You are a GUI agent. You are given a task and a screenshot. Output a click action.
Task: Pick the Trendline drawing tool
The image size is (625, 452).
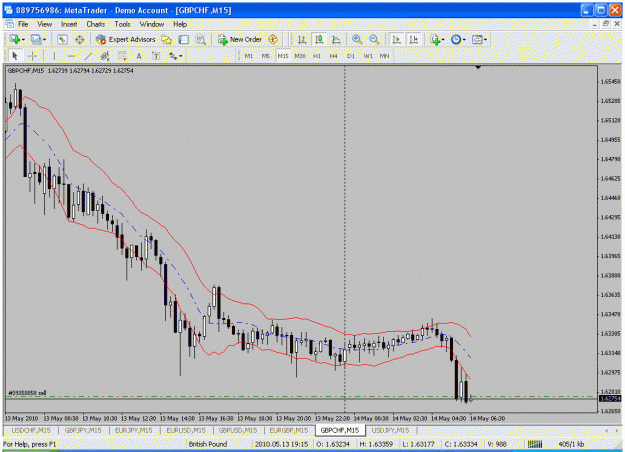[x=88, y=56]
